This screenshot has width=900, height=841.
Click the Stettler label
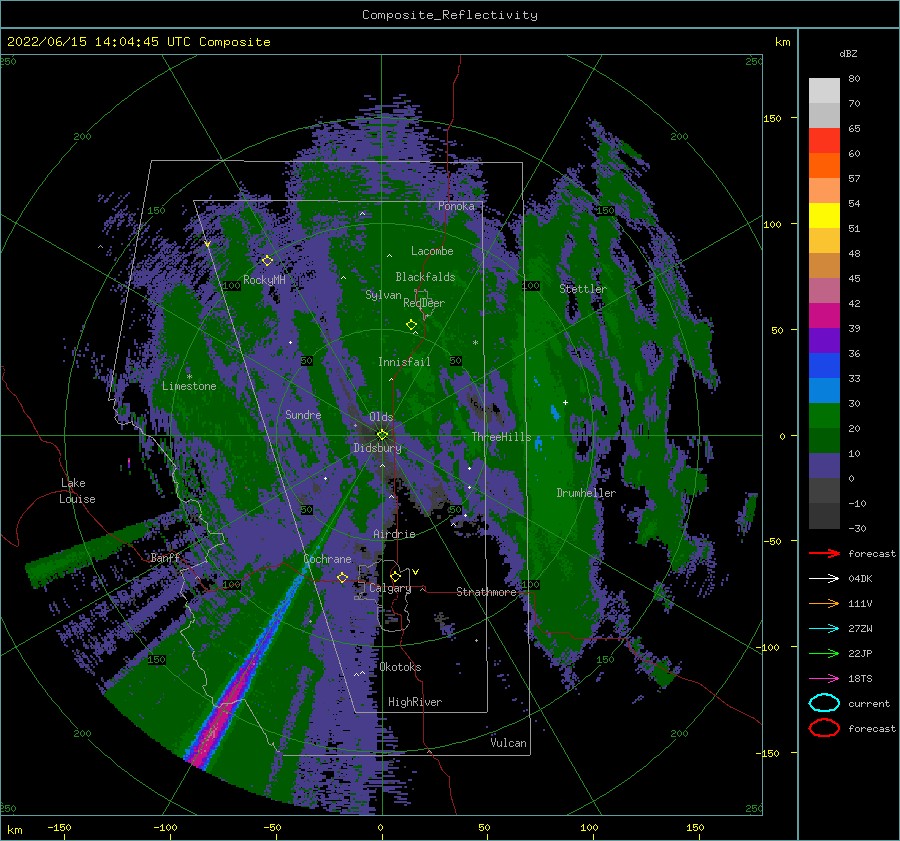(x=583, y=289)
